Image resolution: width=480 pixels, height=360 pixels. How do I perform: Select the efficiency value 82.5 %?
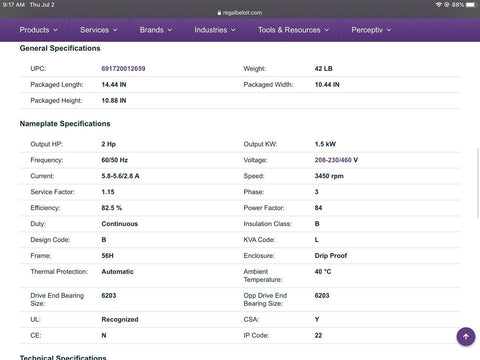click(112, 208)
